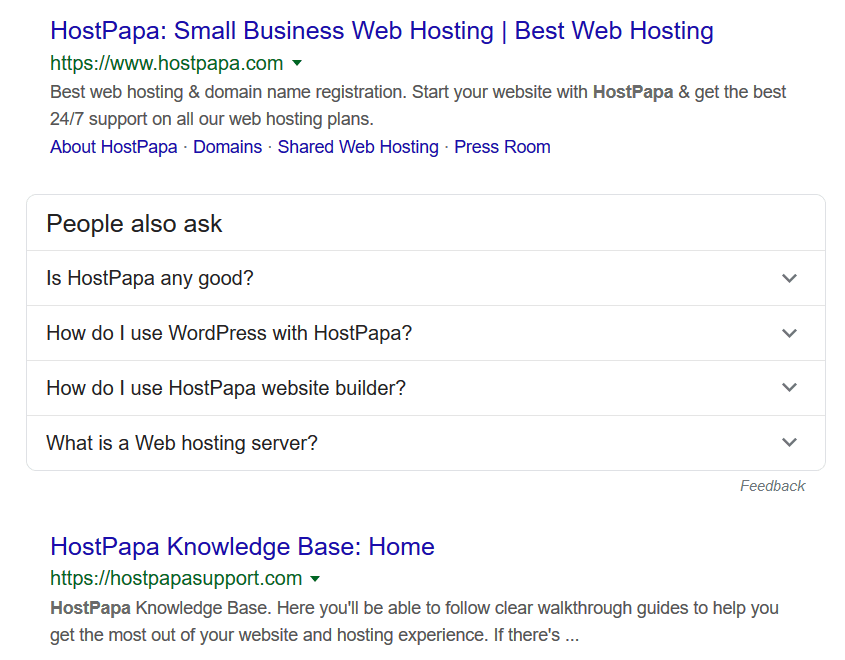Expand chevron for 'What is a Web hosting server?'

pos(789,443)
